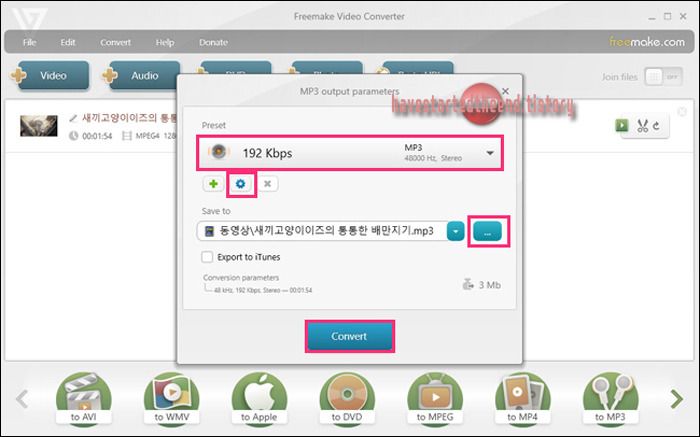Start conversion with the Convert button

[350, 336]
